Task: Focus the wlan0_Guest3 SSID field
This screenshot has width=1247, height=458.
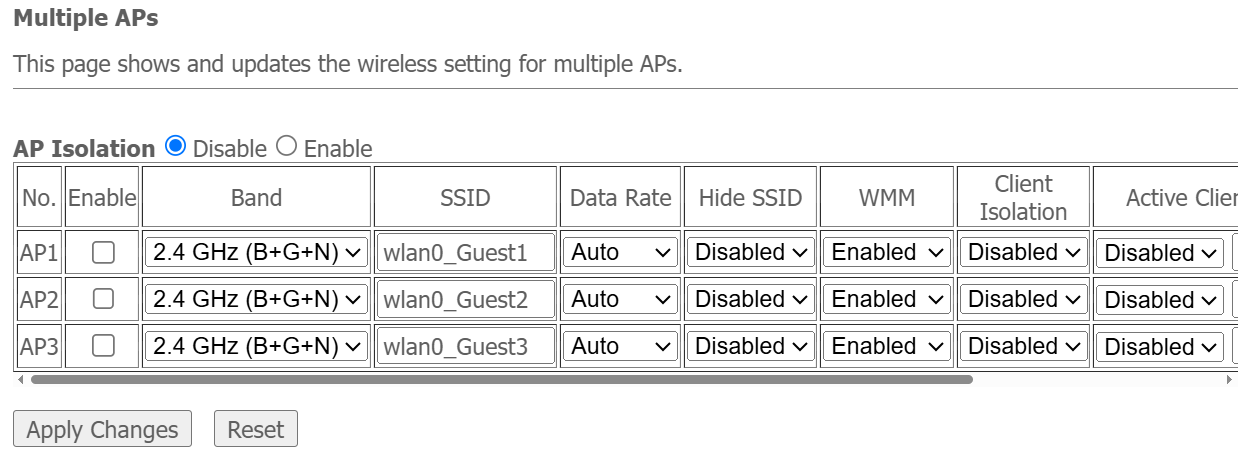Action: (465, 346)
